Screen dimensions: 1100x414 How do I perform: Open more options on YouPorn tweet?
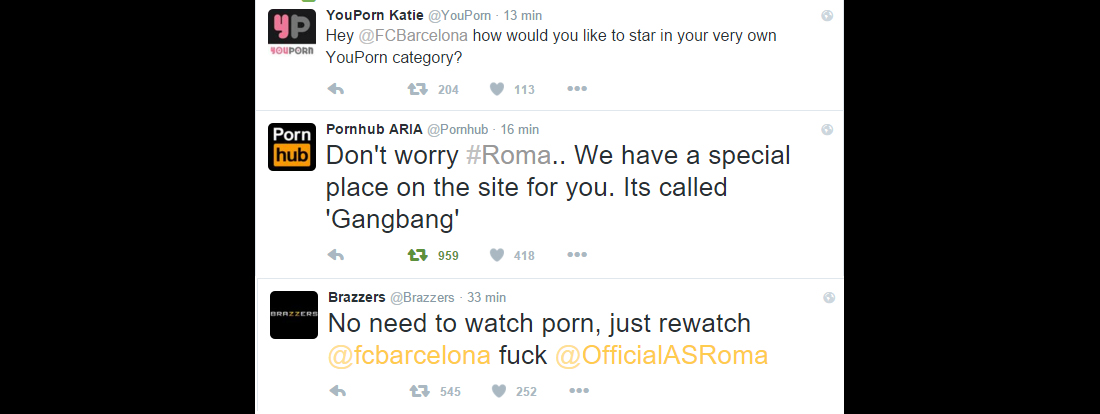(x=577, y=89)
